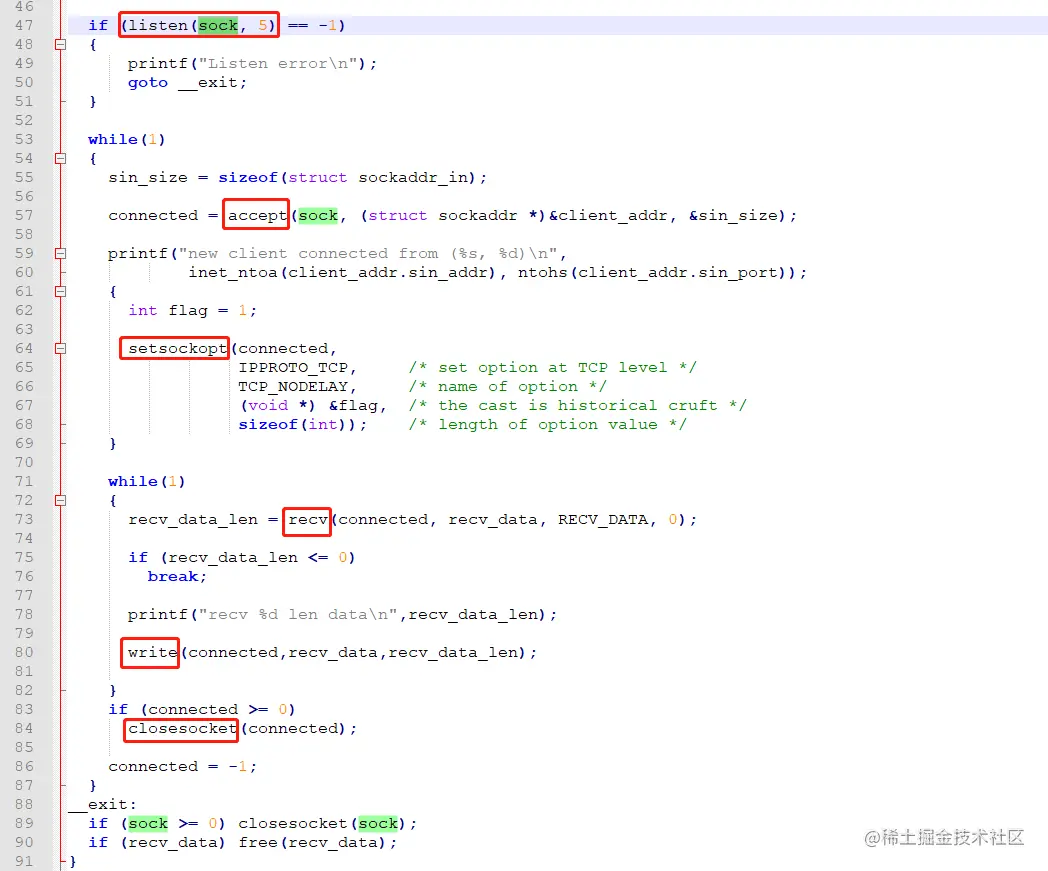Click line number 57 in the gutter
Screen dimensions: 1048x871
click(x=24, y=215)
